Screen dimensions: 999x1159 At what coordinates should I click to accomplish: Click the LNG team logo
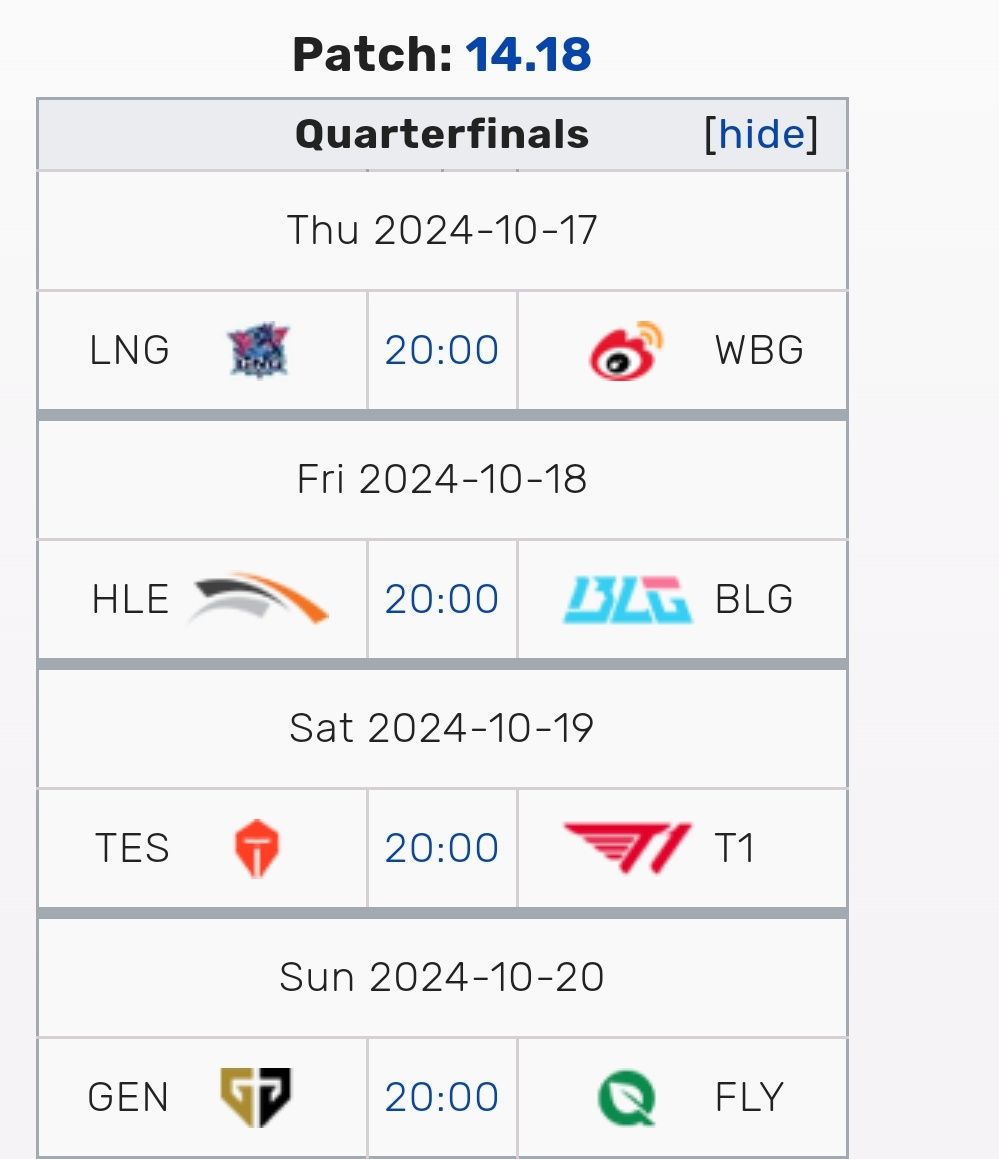click(x=257, y=351)
